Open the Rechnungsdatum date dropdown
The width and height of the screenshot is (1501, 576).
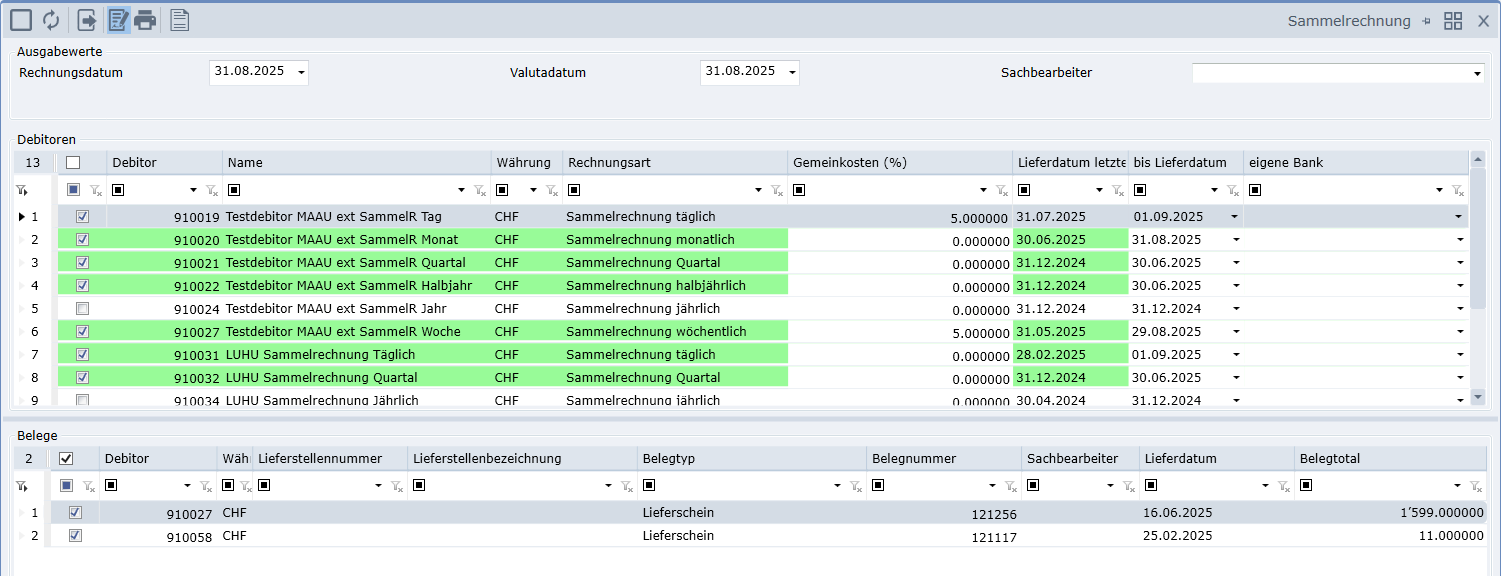point(301,72)
